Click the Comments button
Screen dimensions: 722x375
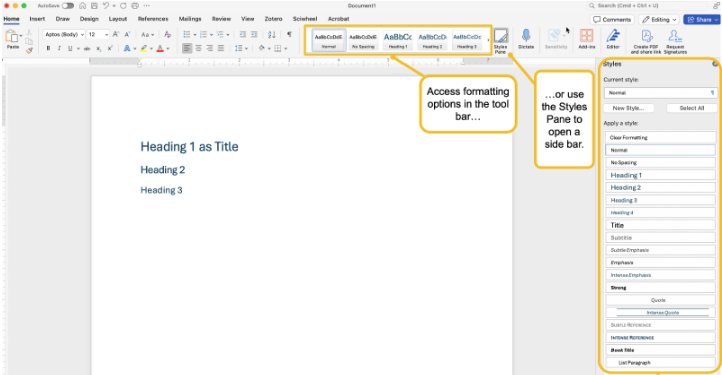point(612,19)
